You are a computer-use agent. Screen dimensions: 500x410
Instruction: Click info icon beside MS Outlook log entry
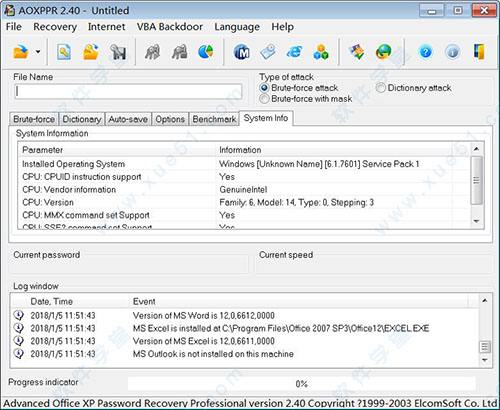tap(19, 353)
